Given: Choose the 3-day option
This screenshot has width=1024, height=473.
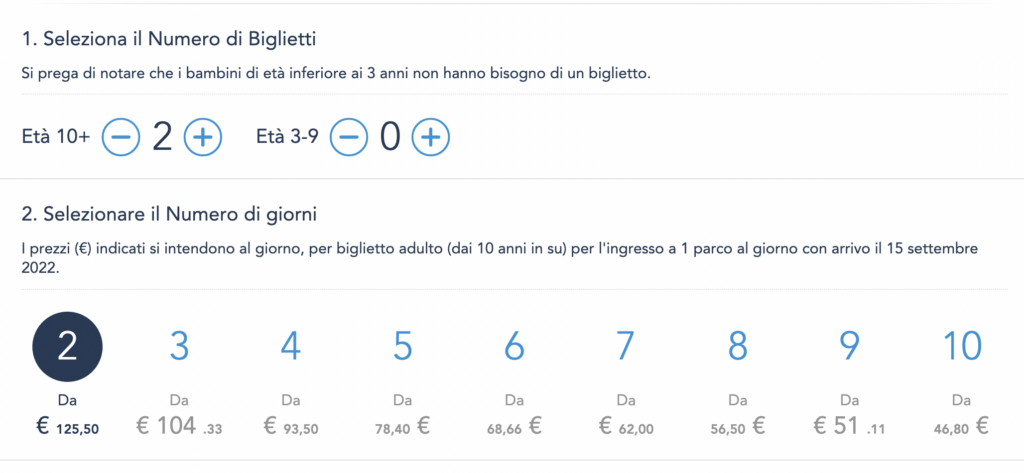Looking at the screenshot, I should coord(179,347).
